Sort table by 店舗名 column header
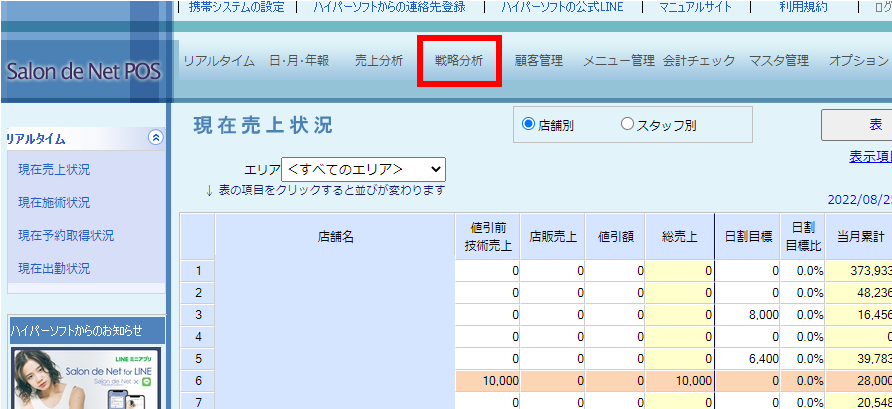This screenshot has height=409, width=892. pyautogui.click(x=336, y=237)
